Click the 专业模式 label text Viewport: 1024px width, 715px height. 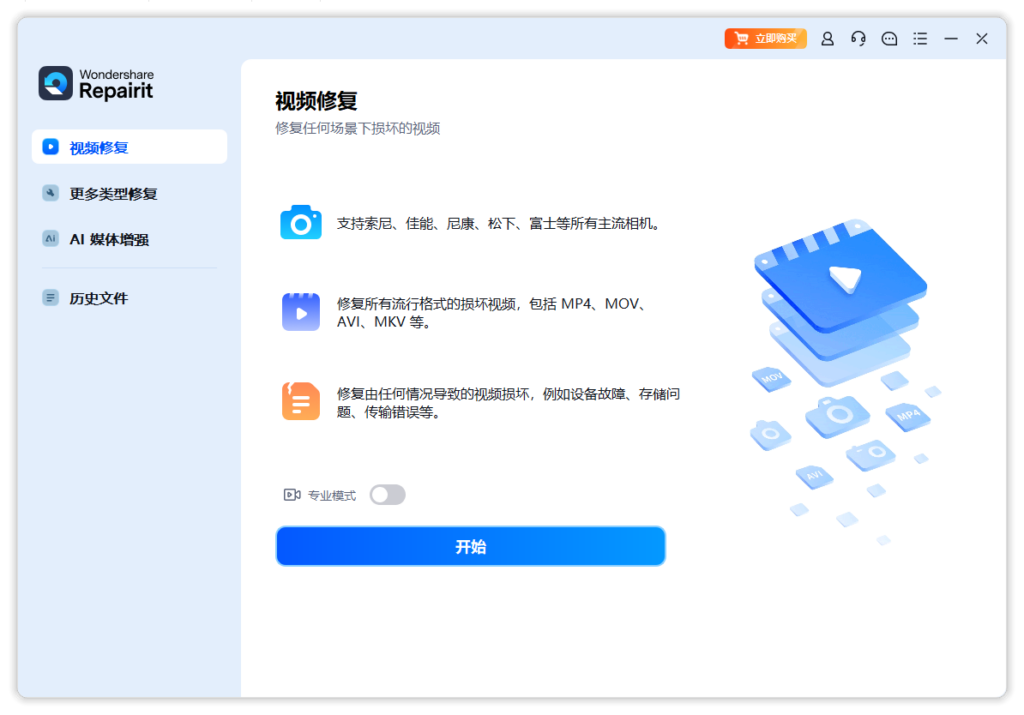pos(332,496)
